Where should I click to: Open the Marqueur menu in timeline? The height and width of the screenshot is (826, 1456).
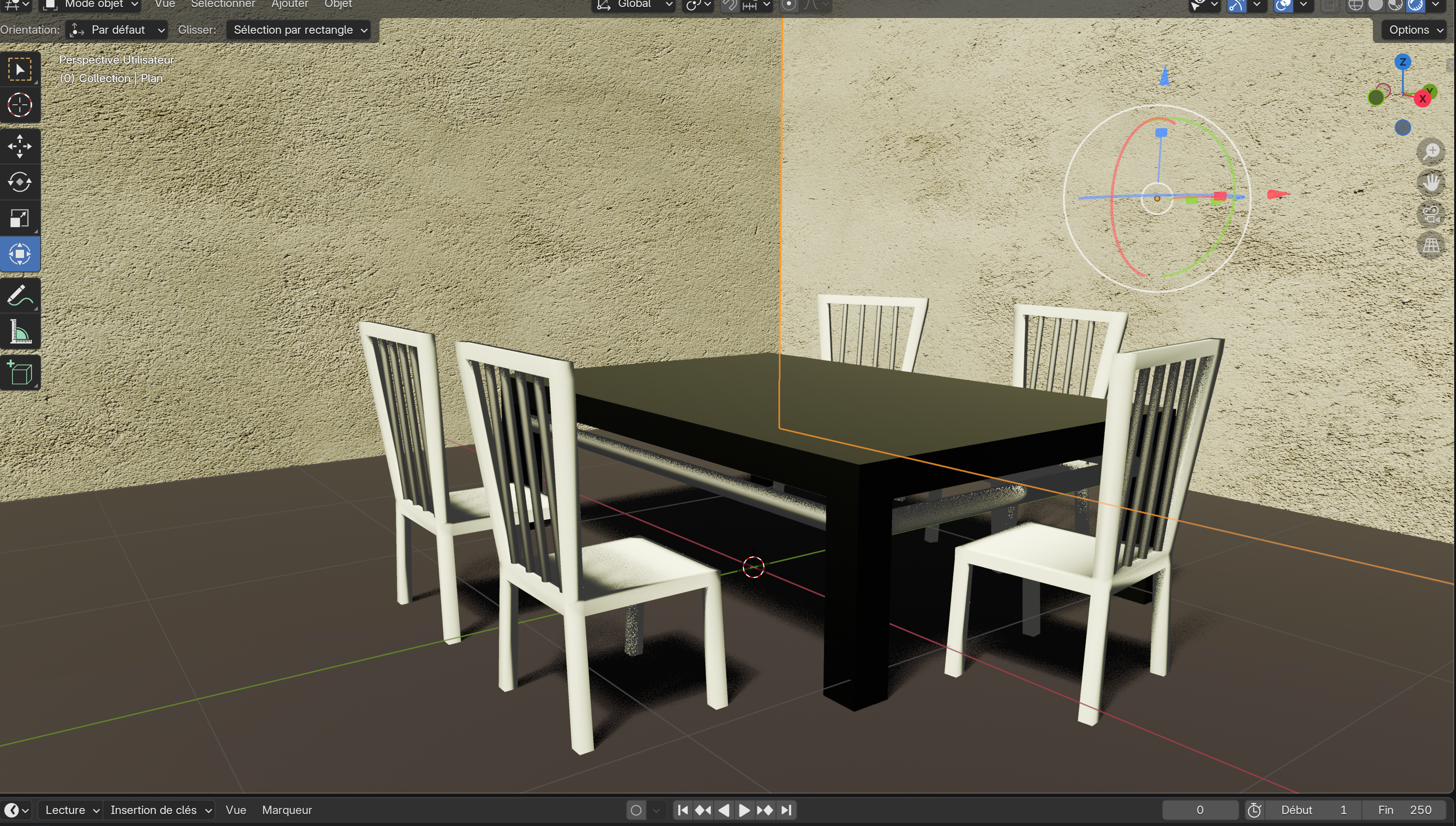[x=286, y=810]
